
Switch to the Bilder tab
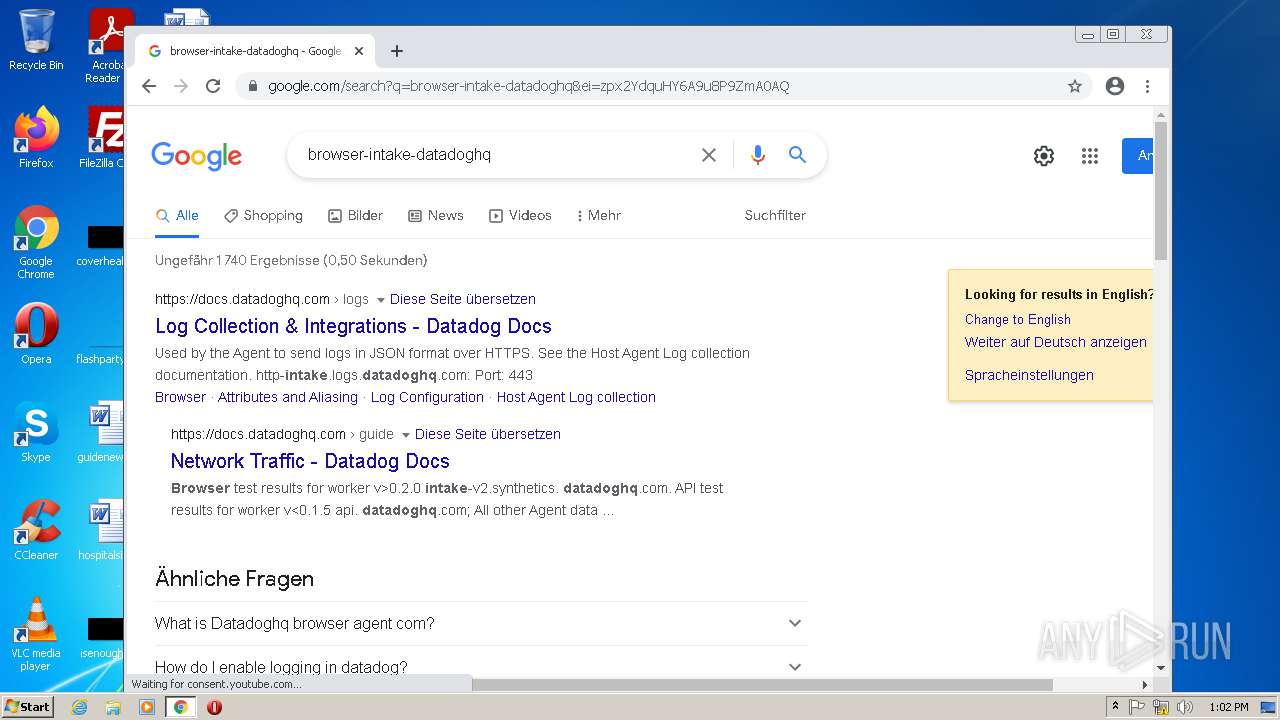coord(355,215)
